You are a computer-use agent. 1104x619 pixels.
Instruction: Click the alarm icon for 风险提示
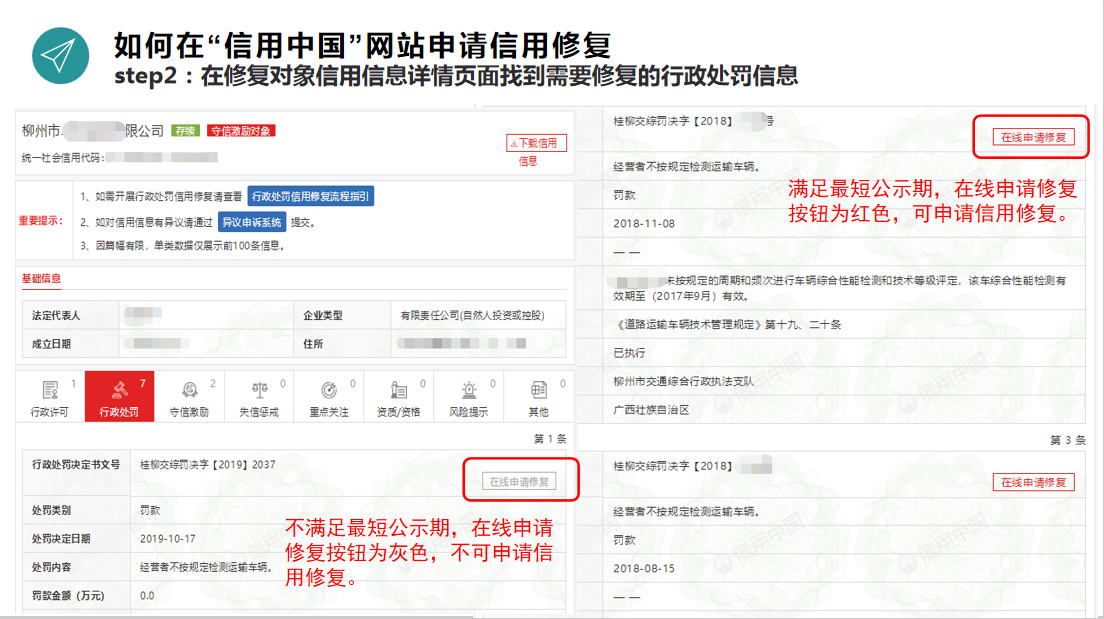[x=469, y=389]
